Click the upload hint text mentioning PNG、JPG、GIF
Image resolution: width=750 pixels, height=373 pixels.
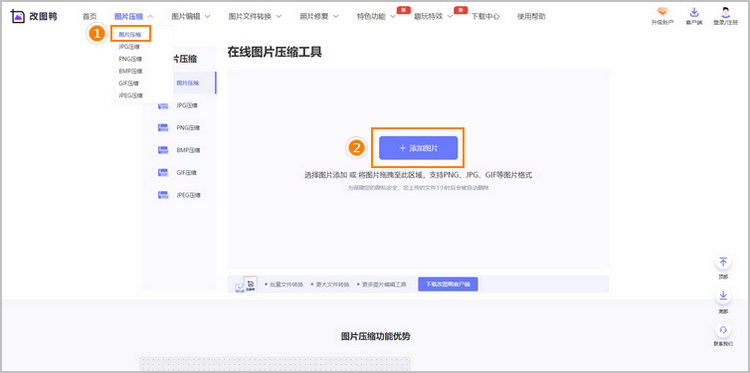(x=418, y=175)
